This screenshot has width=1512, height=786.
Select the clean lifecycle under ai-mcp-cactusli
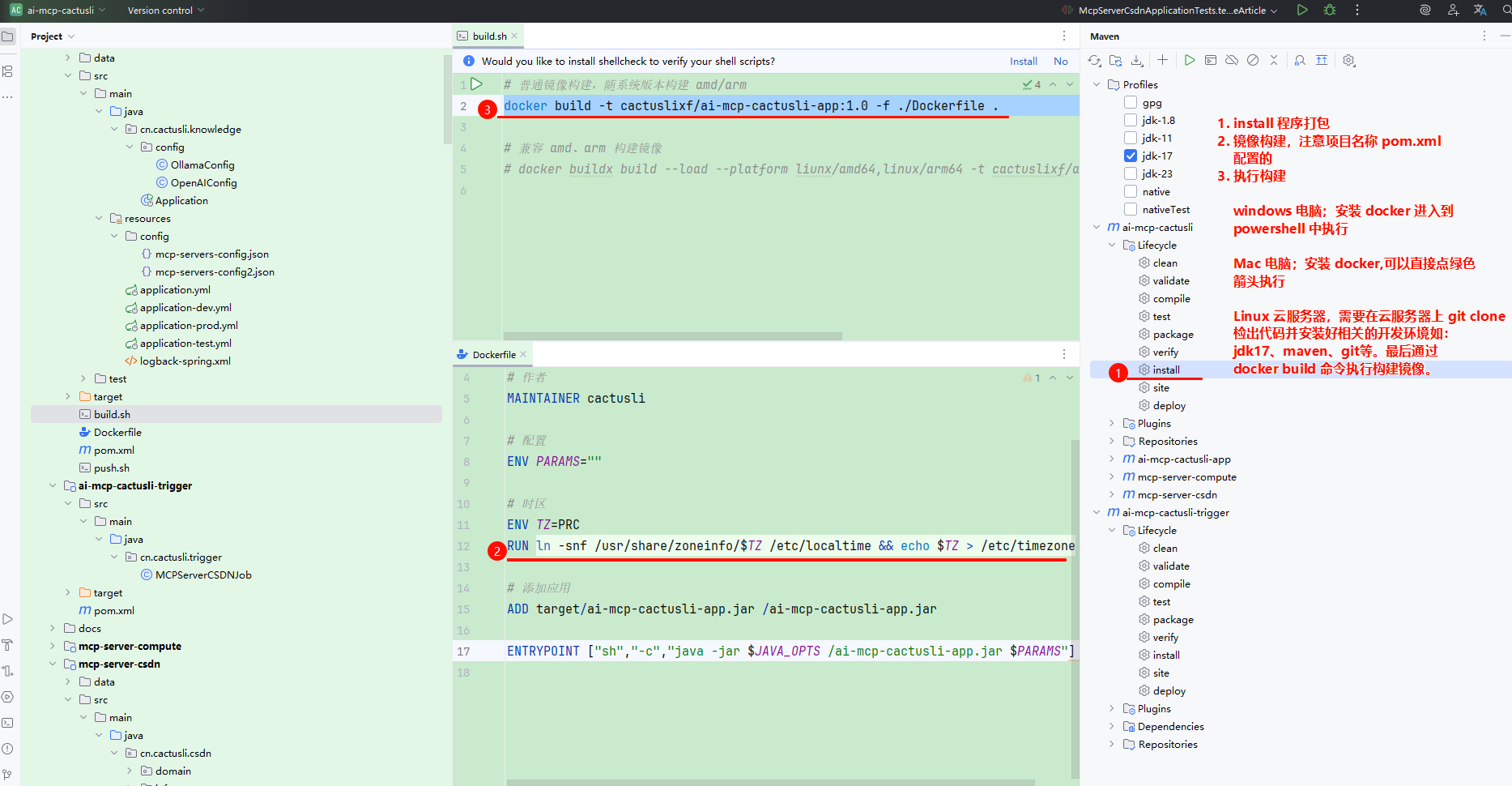[1165, 263]
